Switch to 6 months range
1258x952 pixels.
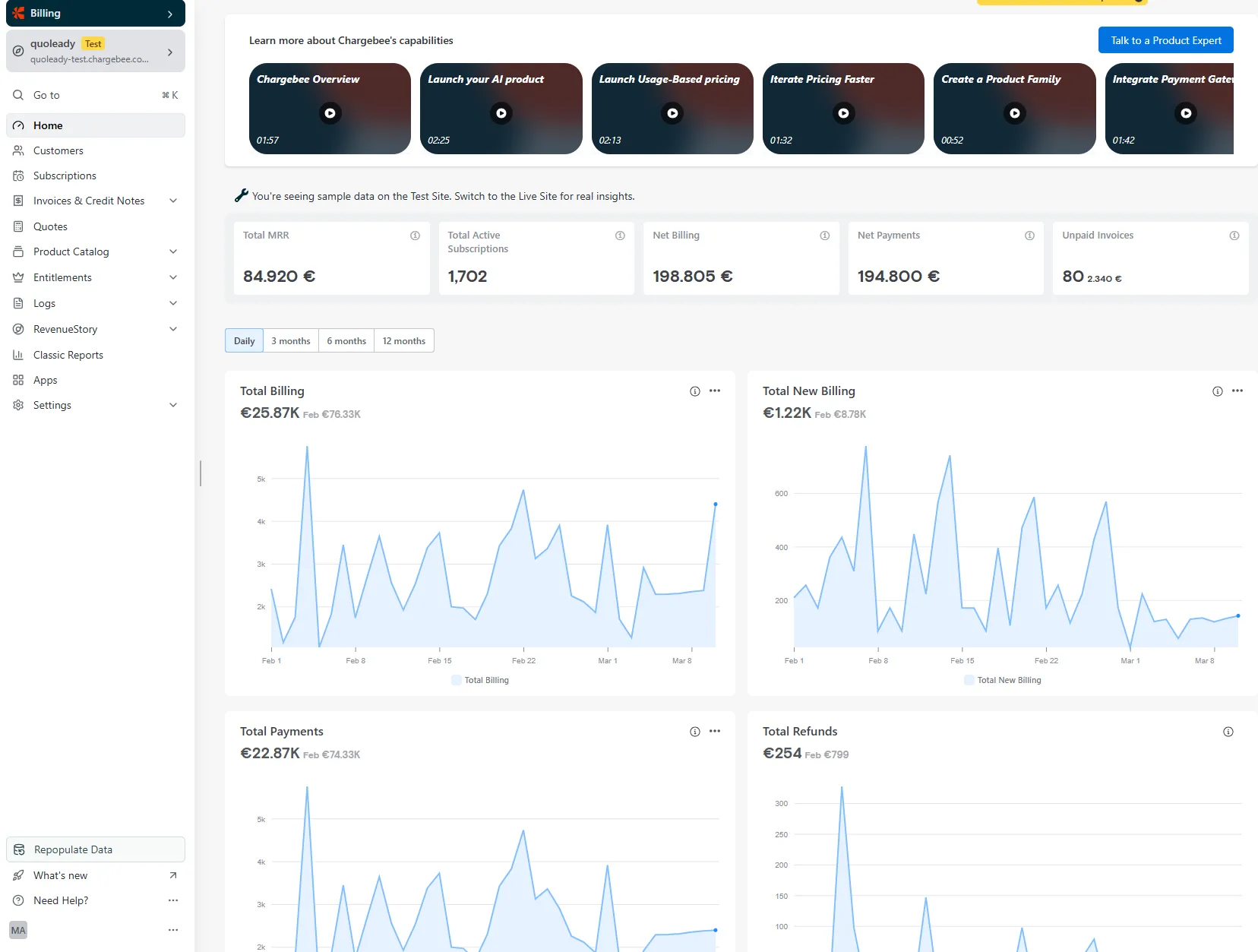[x=346, y=340]
